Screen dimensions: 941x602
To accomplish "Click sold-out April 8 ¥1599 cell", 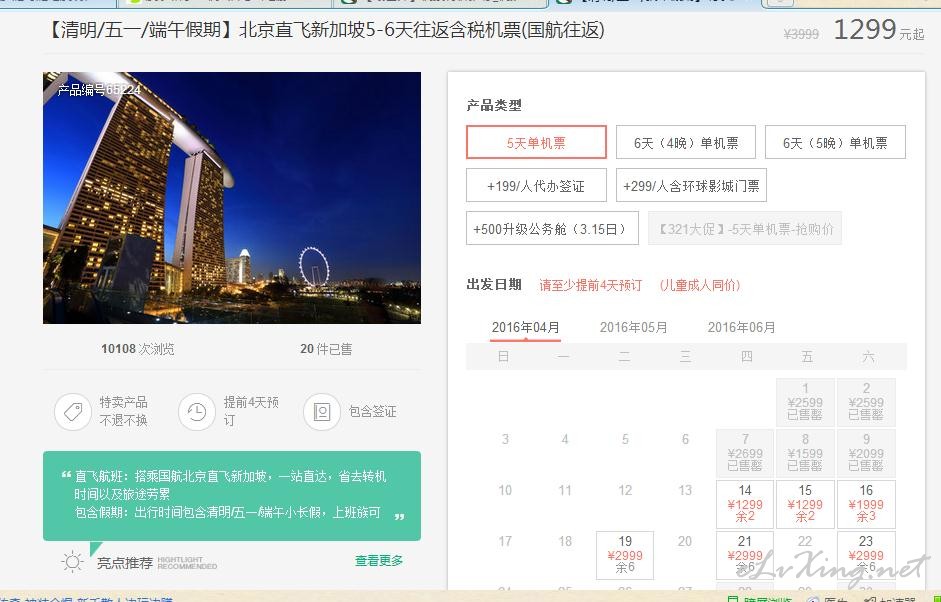I will [x=805, y=453].
